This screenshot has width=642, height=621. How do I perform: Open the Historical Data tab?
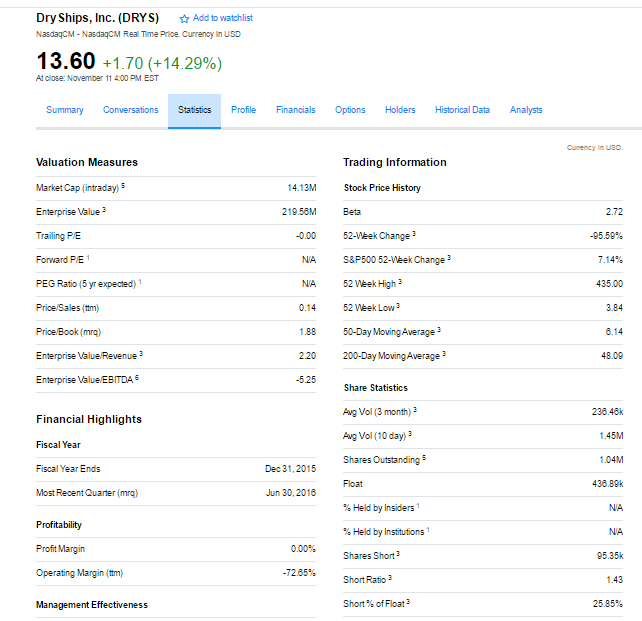462,110
